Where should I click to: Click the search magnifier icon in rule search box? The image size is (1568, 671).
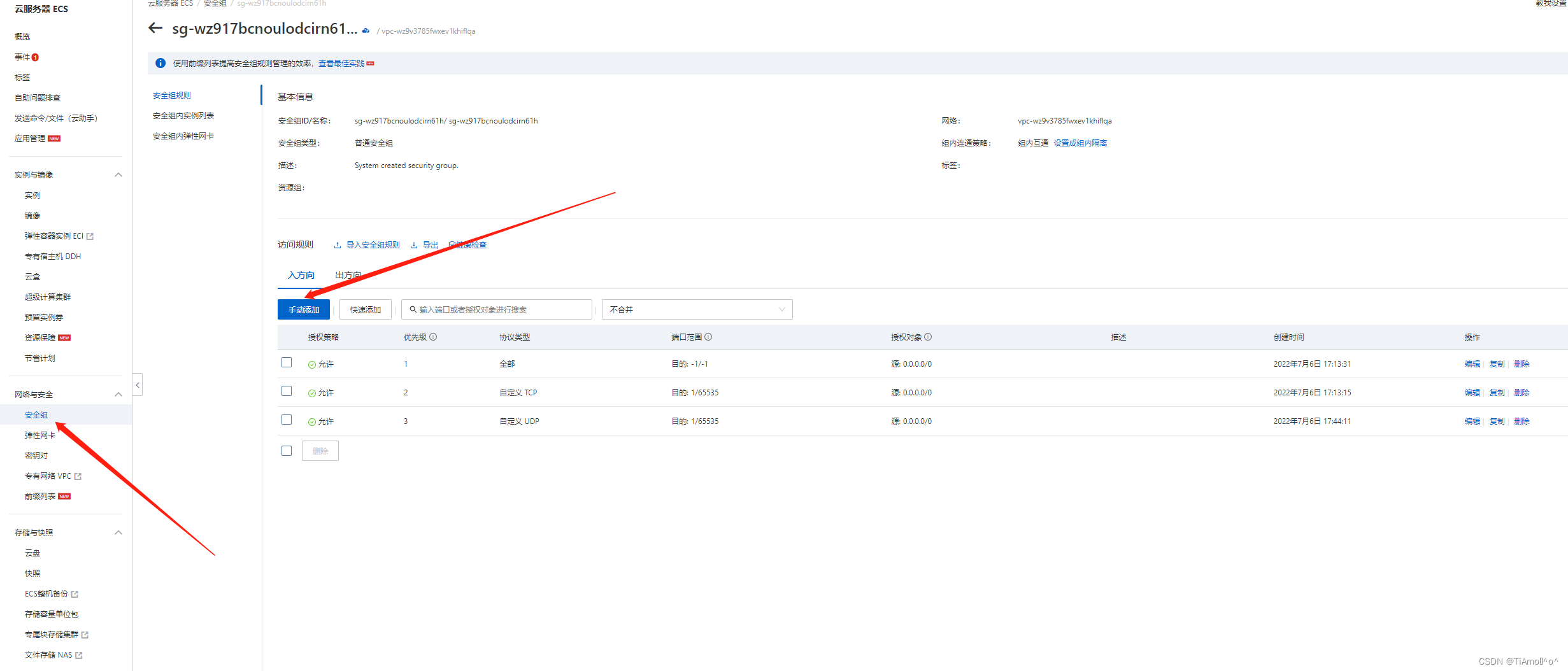click(x=413, y=309)
